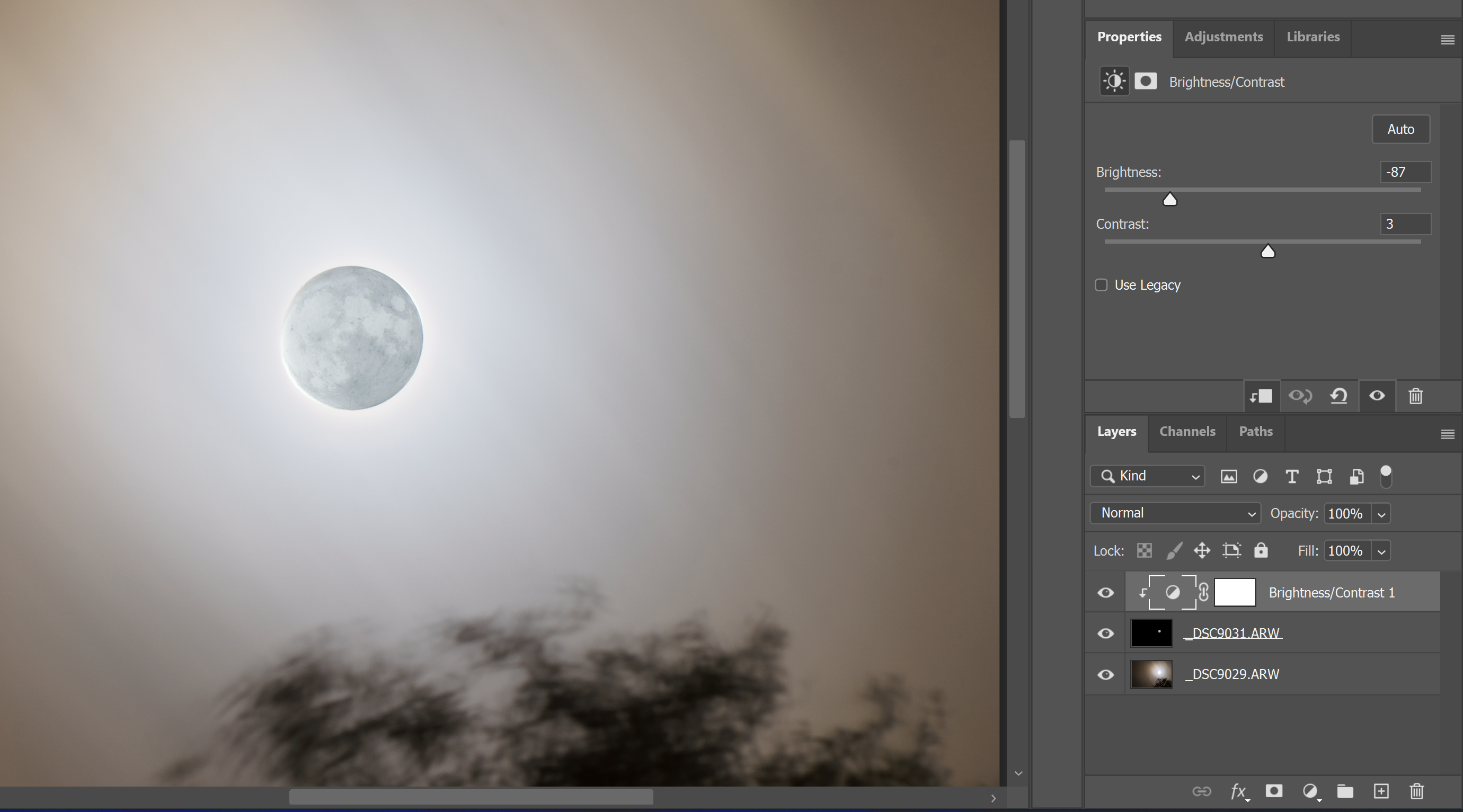1463x812 pixels.
Task: Create a new layer
Action: coord(1381,791)
